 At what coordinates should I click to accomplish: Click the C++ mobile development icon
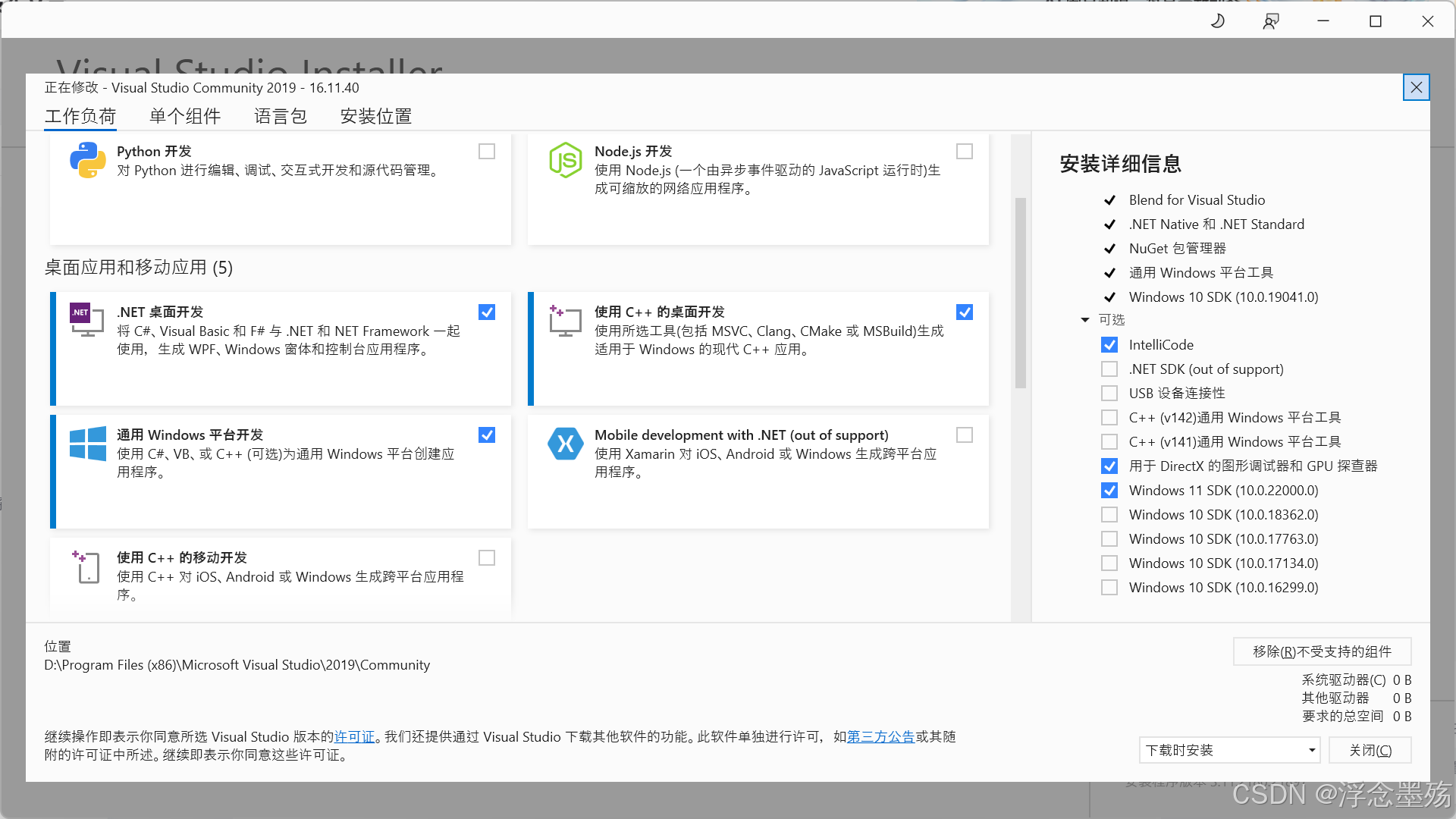[x=87, y=566]
